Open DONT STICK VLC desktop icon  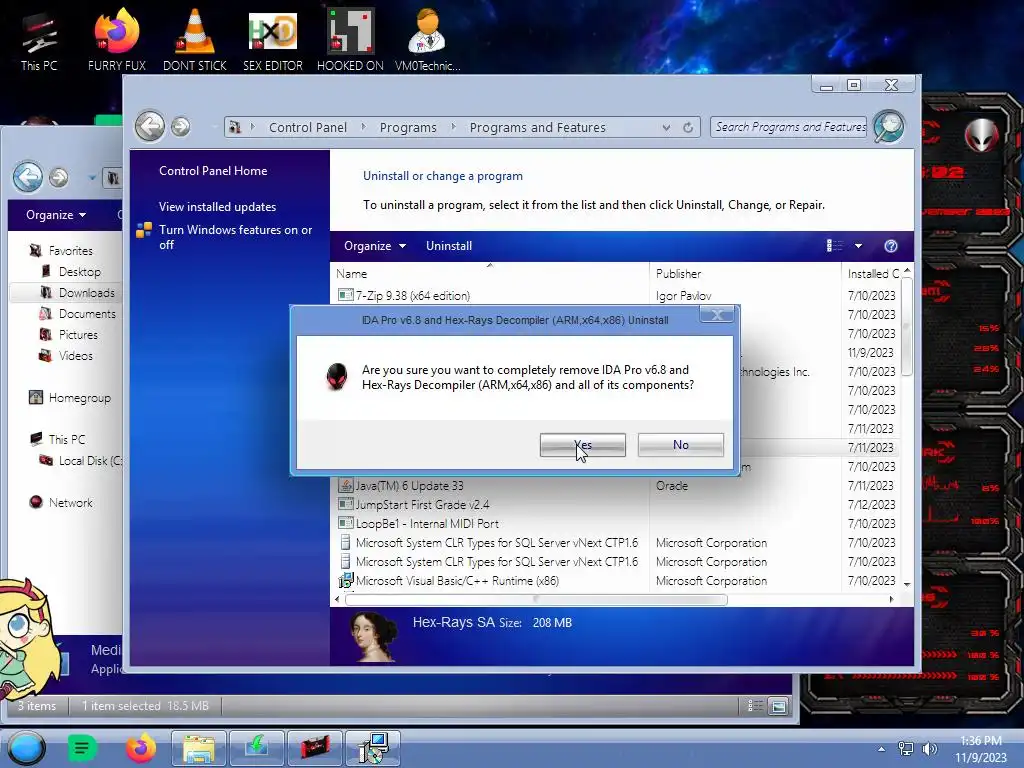pos(195,40)
